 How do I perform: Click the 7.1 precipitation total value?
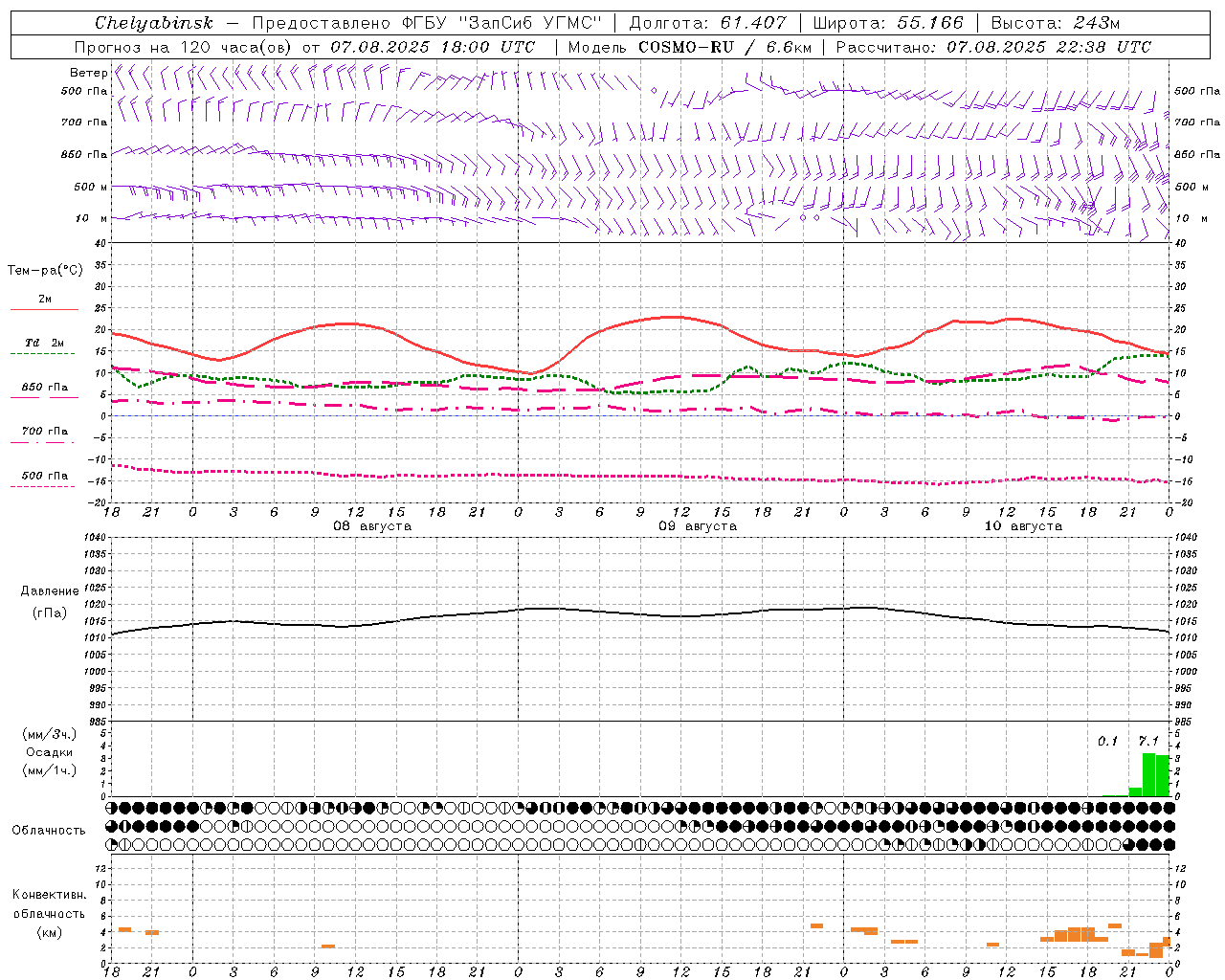click(x=1147, y=741)
